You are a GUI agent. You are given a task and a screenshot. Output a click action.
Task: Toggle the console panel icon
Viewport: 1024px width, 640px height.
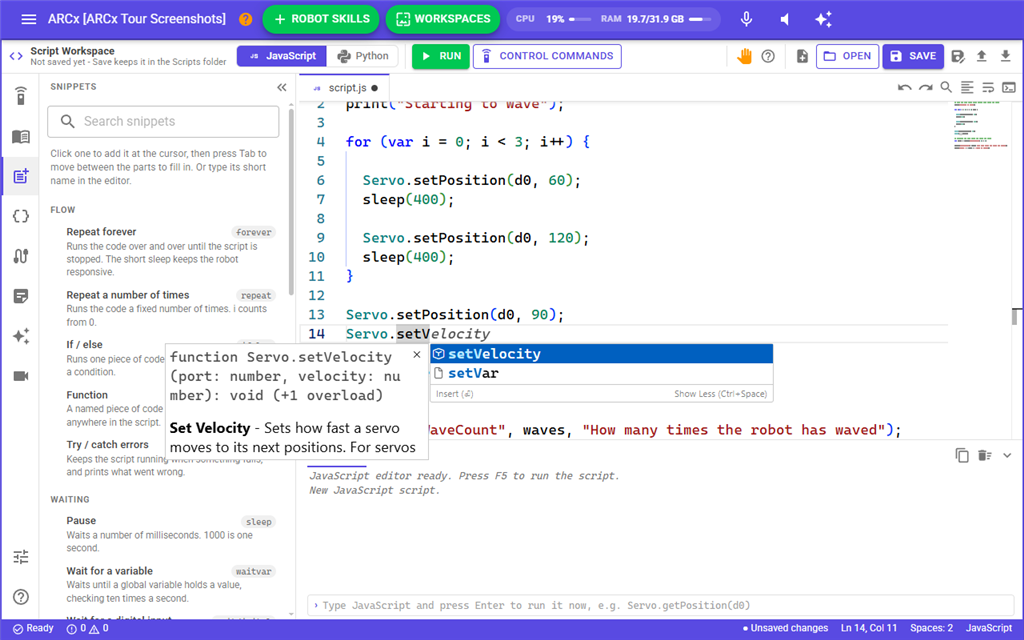pyautogui.click(x=1009, y=87)
